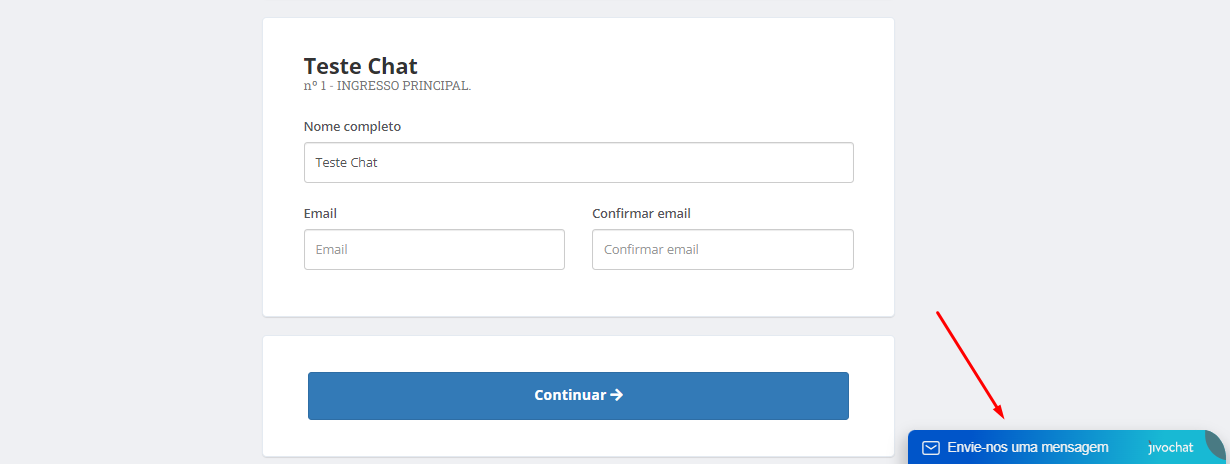Click the Confirmar email label
The image size is (1230, 464).
(641, 214)
